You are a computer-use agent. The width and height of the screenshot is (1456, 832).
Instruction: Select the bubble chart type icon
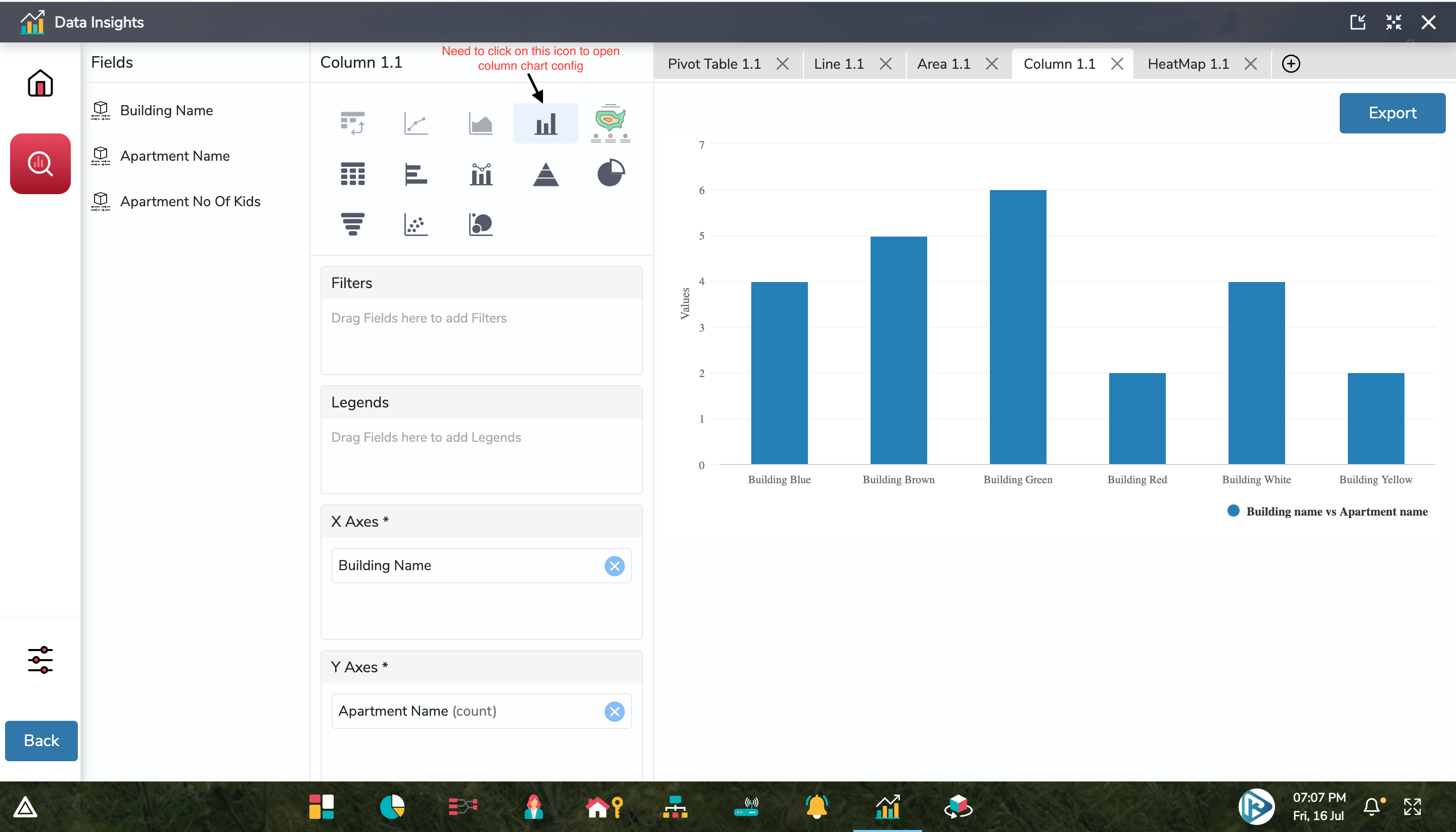click(481, 224)
